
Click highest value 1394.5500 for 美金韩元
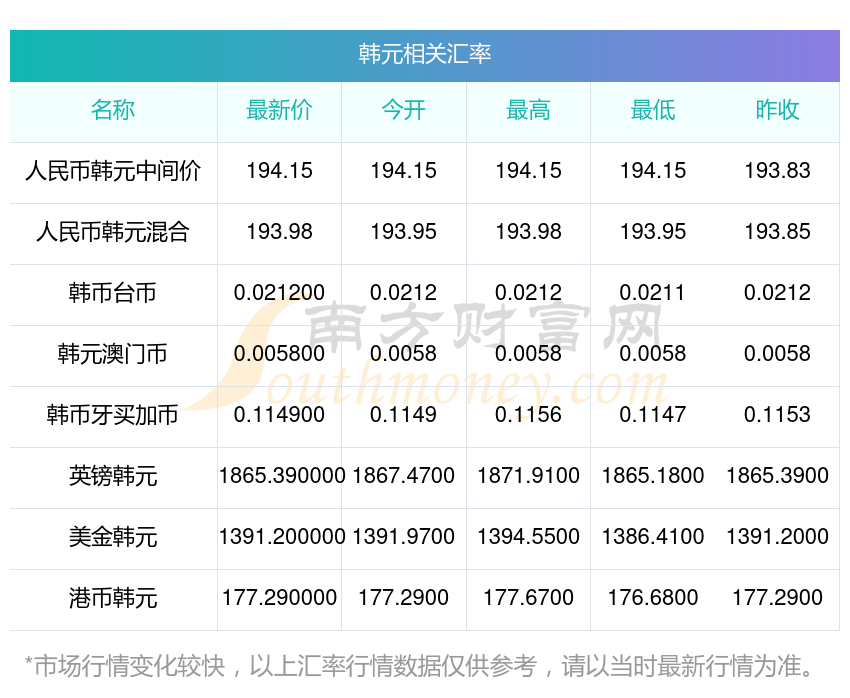click(528, 537)
